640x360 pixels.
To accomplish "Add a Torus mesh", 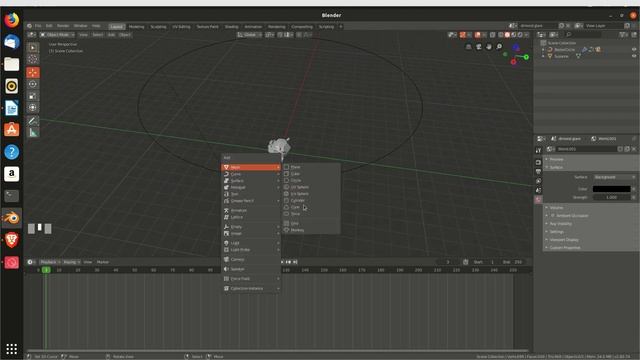I will 312,214.
